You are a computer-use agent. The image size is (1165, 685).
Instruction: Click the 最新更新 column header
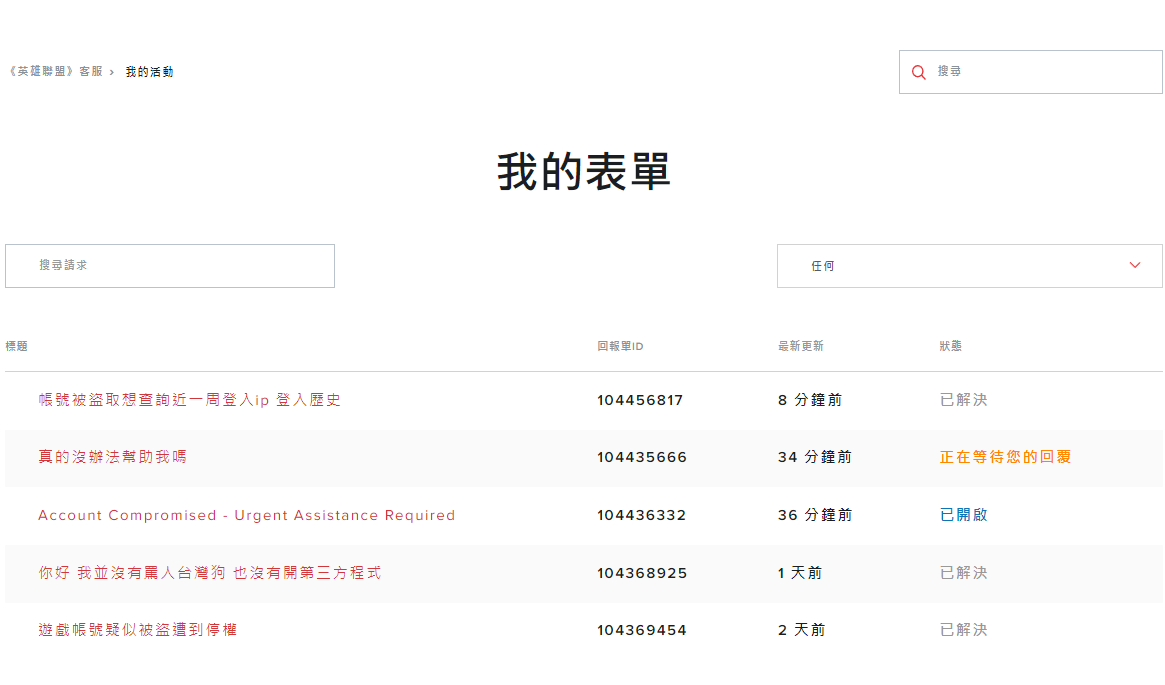(x=800, y=346)
